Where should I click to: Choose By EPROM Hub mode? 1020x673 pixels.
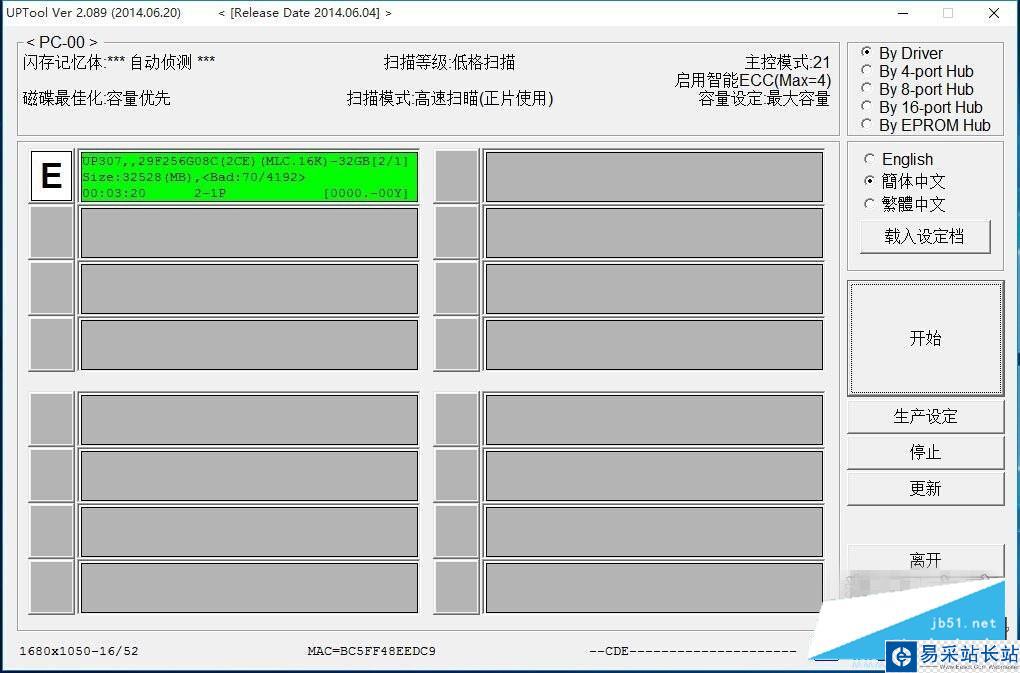pyautogui.click(x=868, y=125)
